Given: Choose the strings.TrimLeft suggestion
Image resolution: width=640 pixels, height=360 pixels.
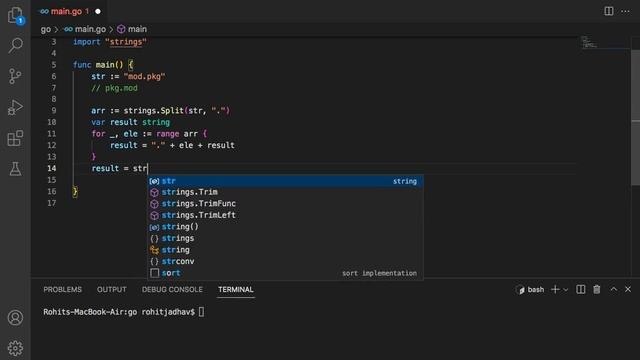Looking at the screenshot, I should click(285, 215).
